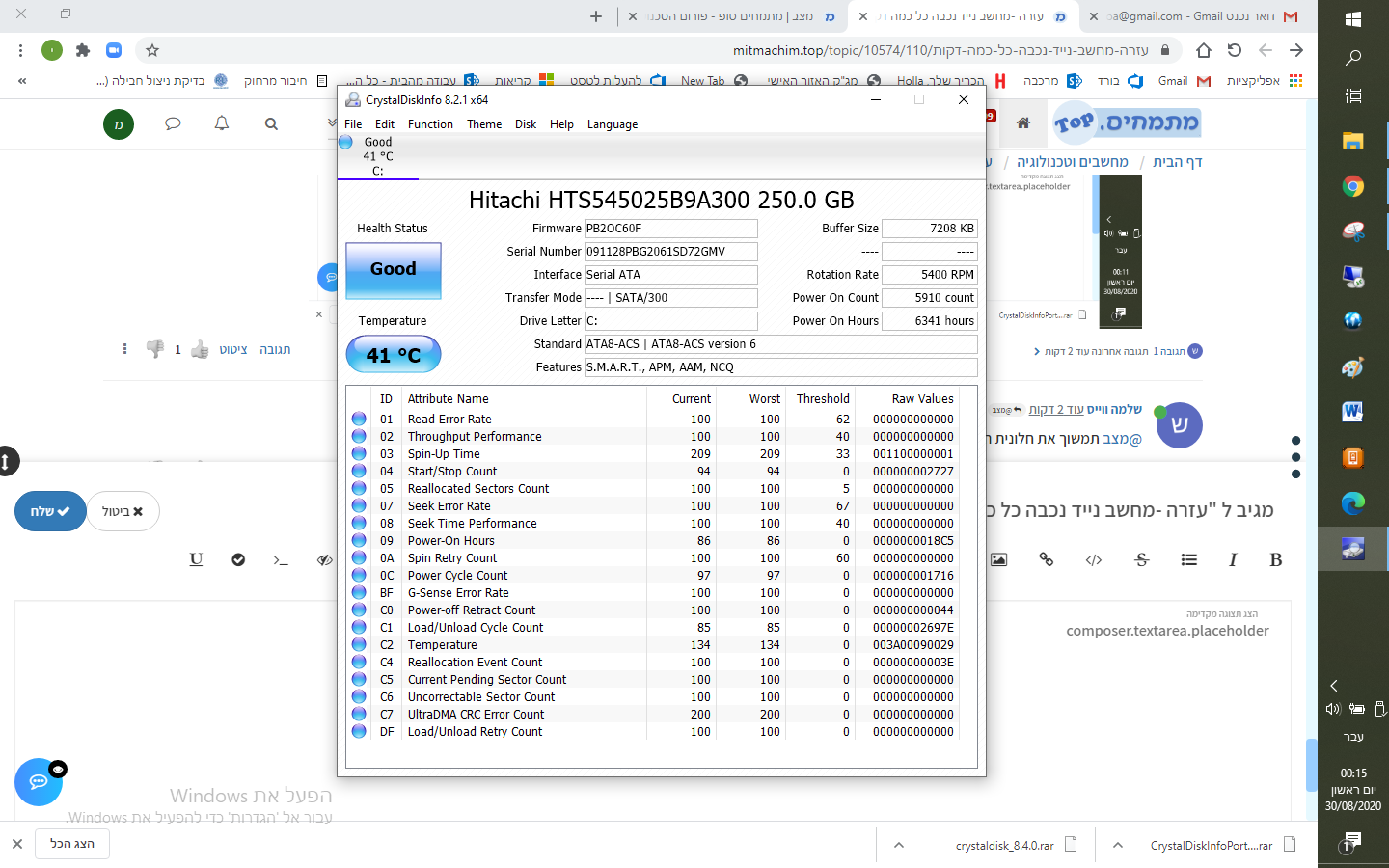Screen dimensions: 1389x868
Task: Select the Power-On Hours attribute row
Action: (661, 541)
